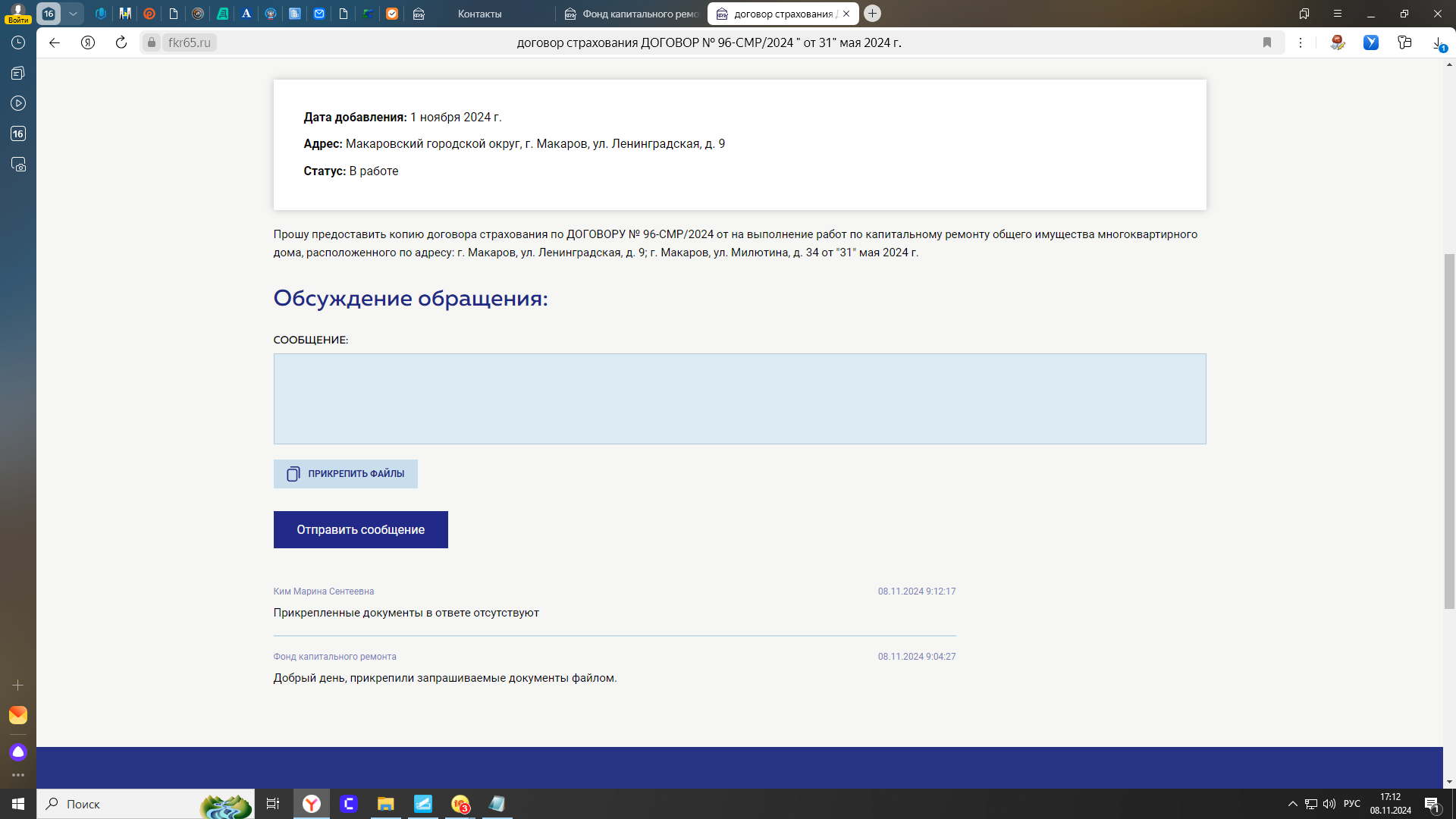Add a sidebar item with plus icon
This screenshot has height=819, width=1456.
click(x=18, y=685)
